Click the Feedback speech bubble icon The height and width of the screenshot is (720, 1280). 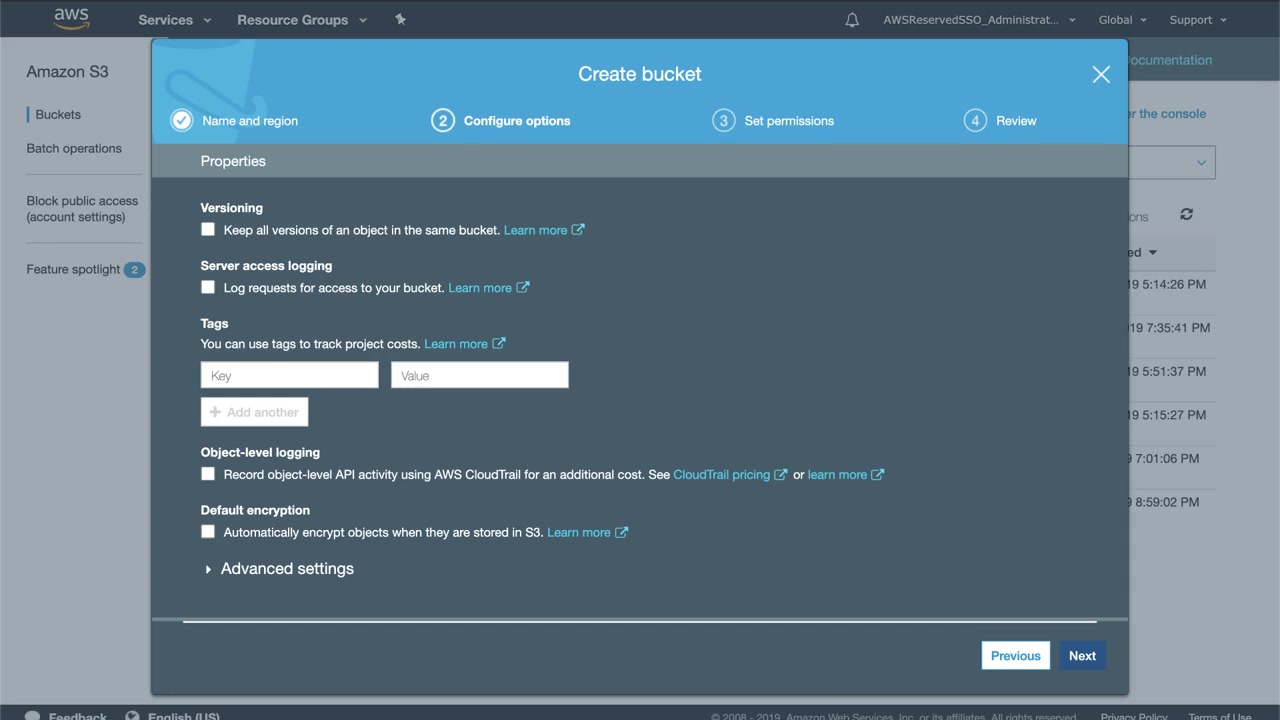33,715
